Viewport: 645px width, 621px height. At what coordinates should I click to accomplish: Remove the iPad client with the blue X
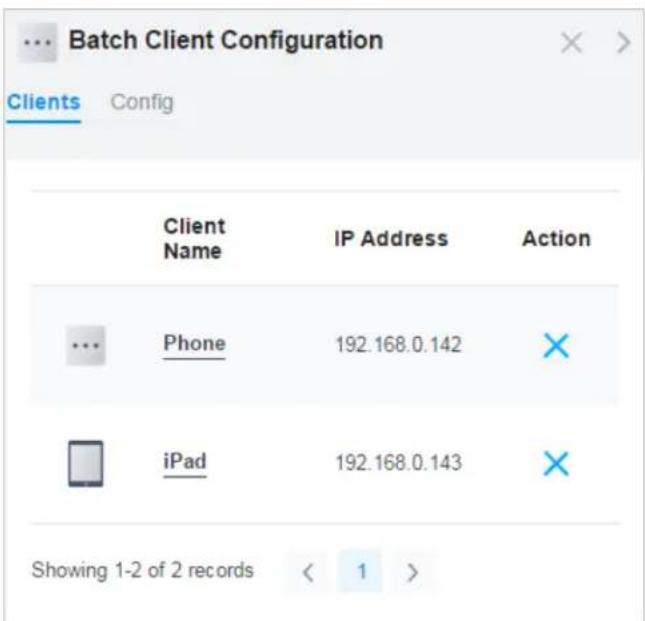point(556,463)
